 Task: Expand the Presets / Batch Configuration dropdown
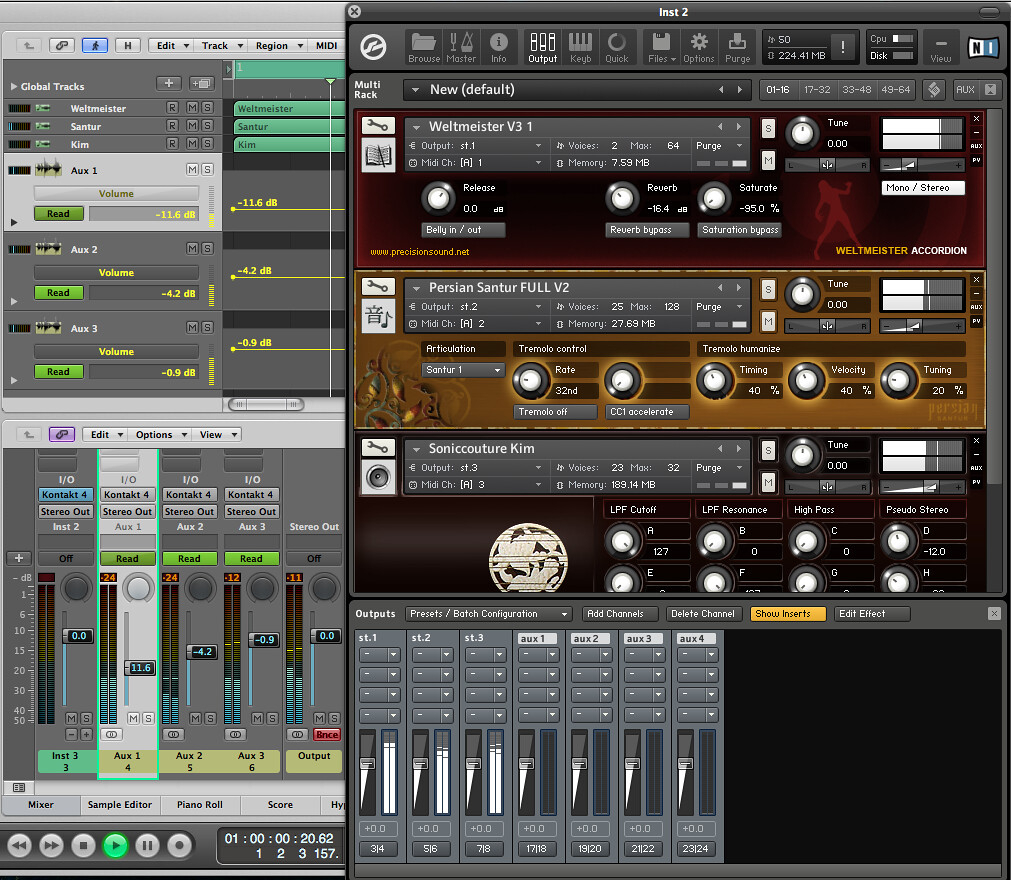488,614
